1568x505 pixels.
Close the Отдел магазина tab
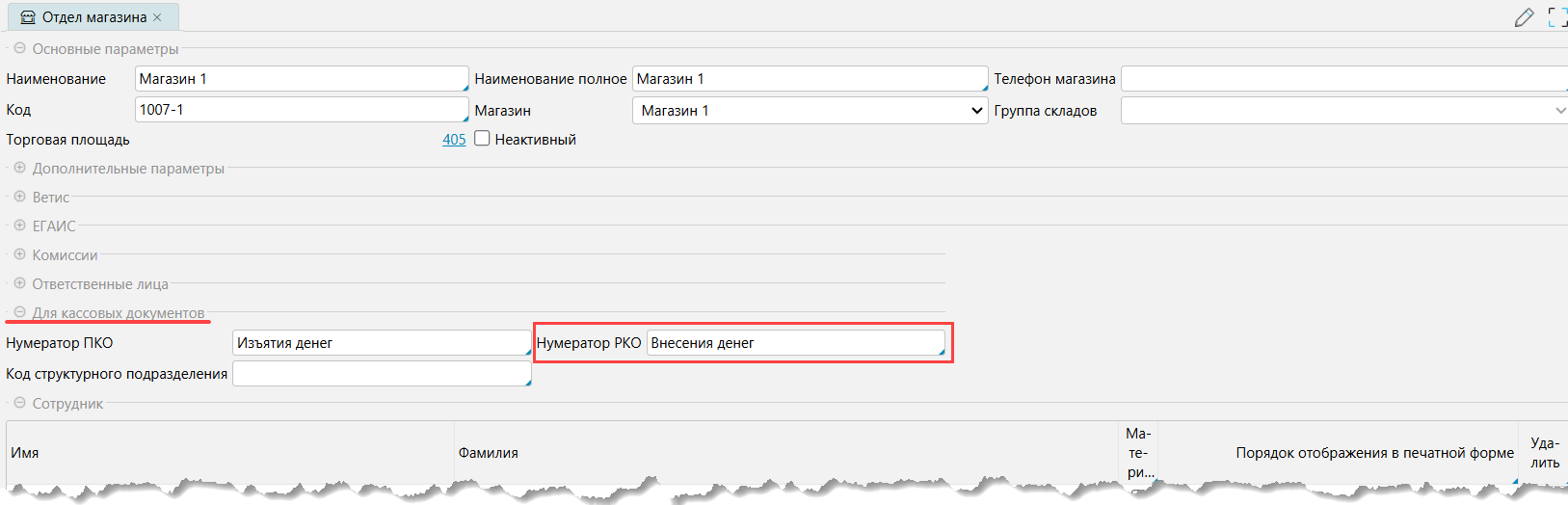[x=157, y=17]
